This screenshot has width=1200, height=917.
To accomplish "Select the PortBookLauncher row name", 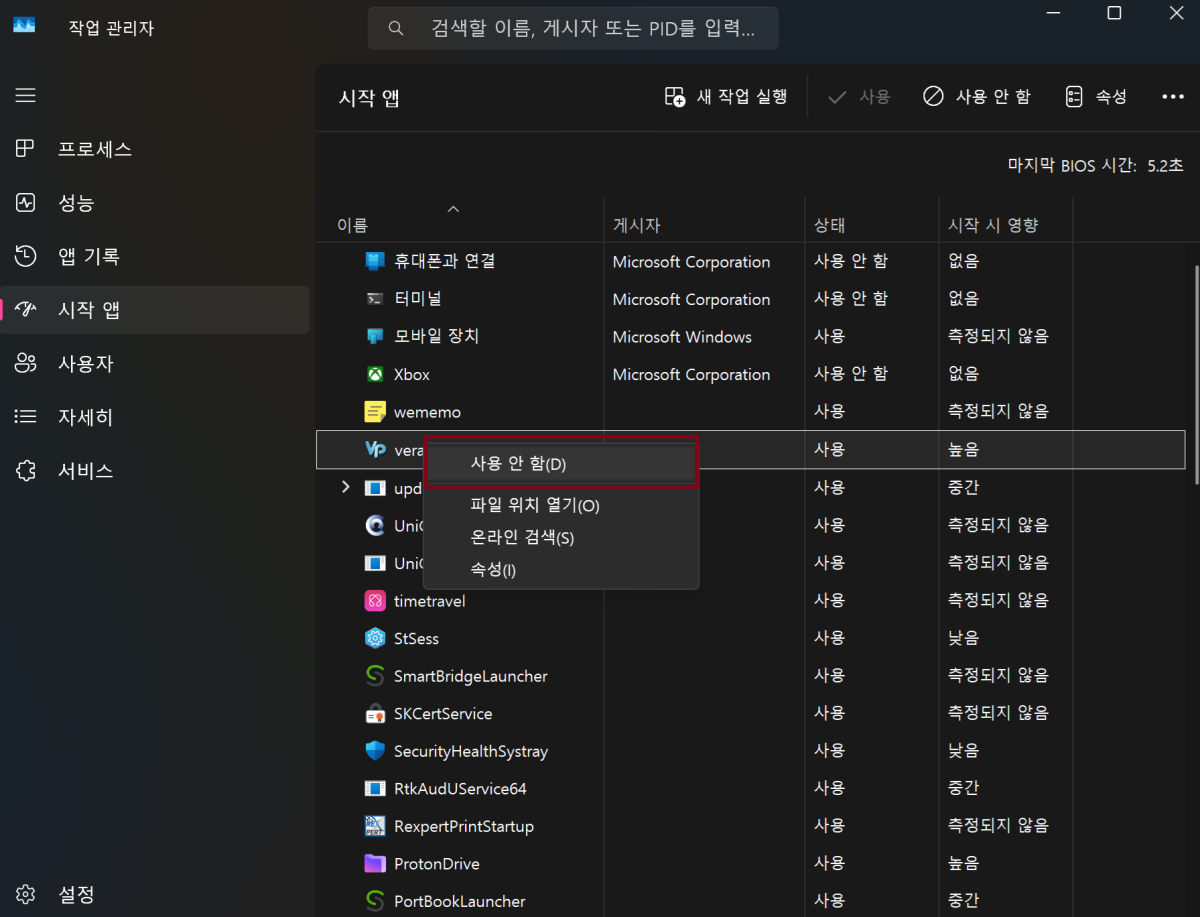I will [460, 901].
